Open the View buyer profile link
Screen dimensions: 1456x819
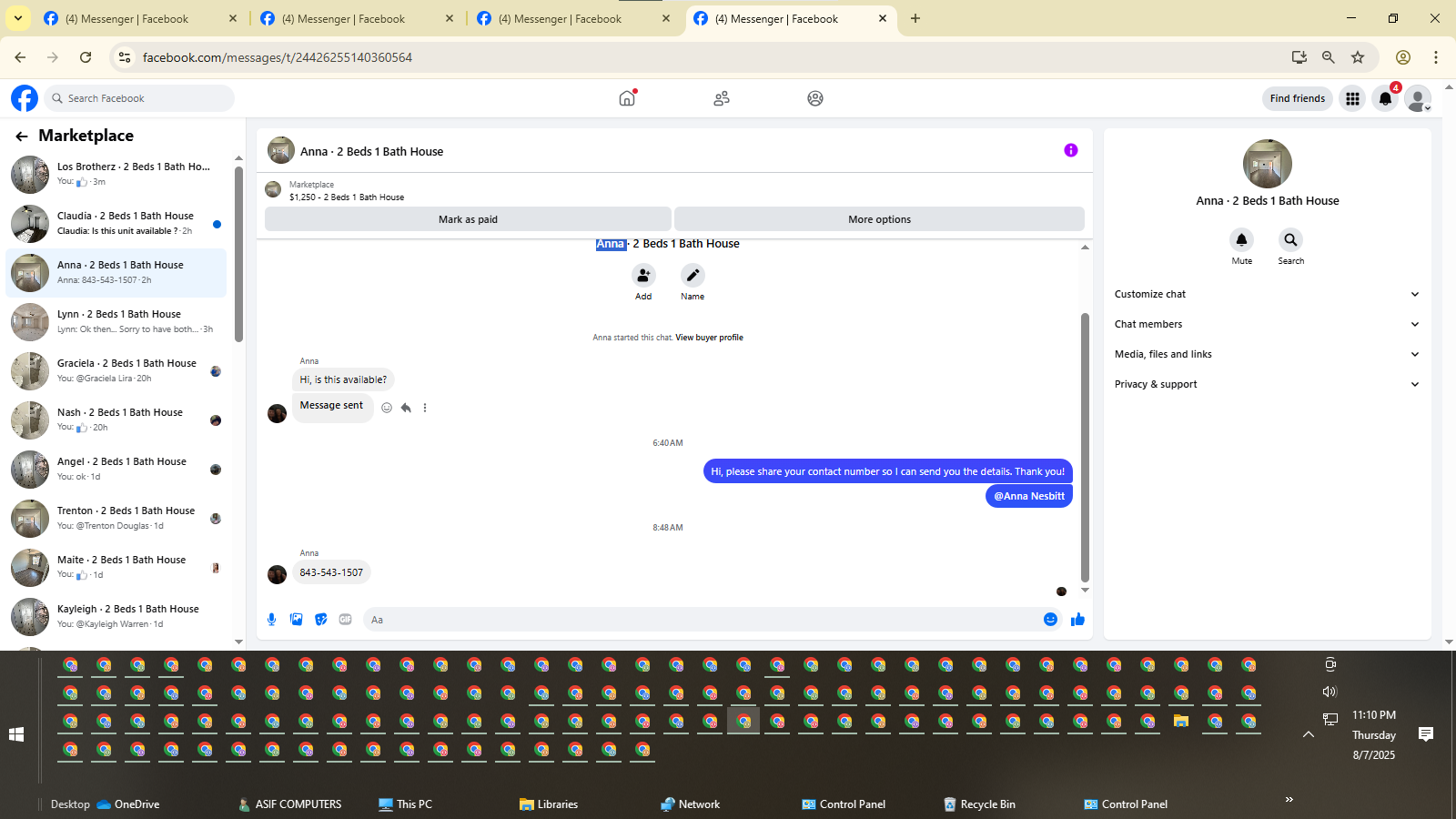709,338
